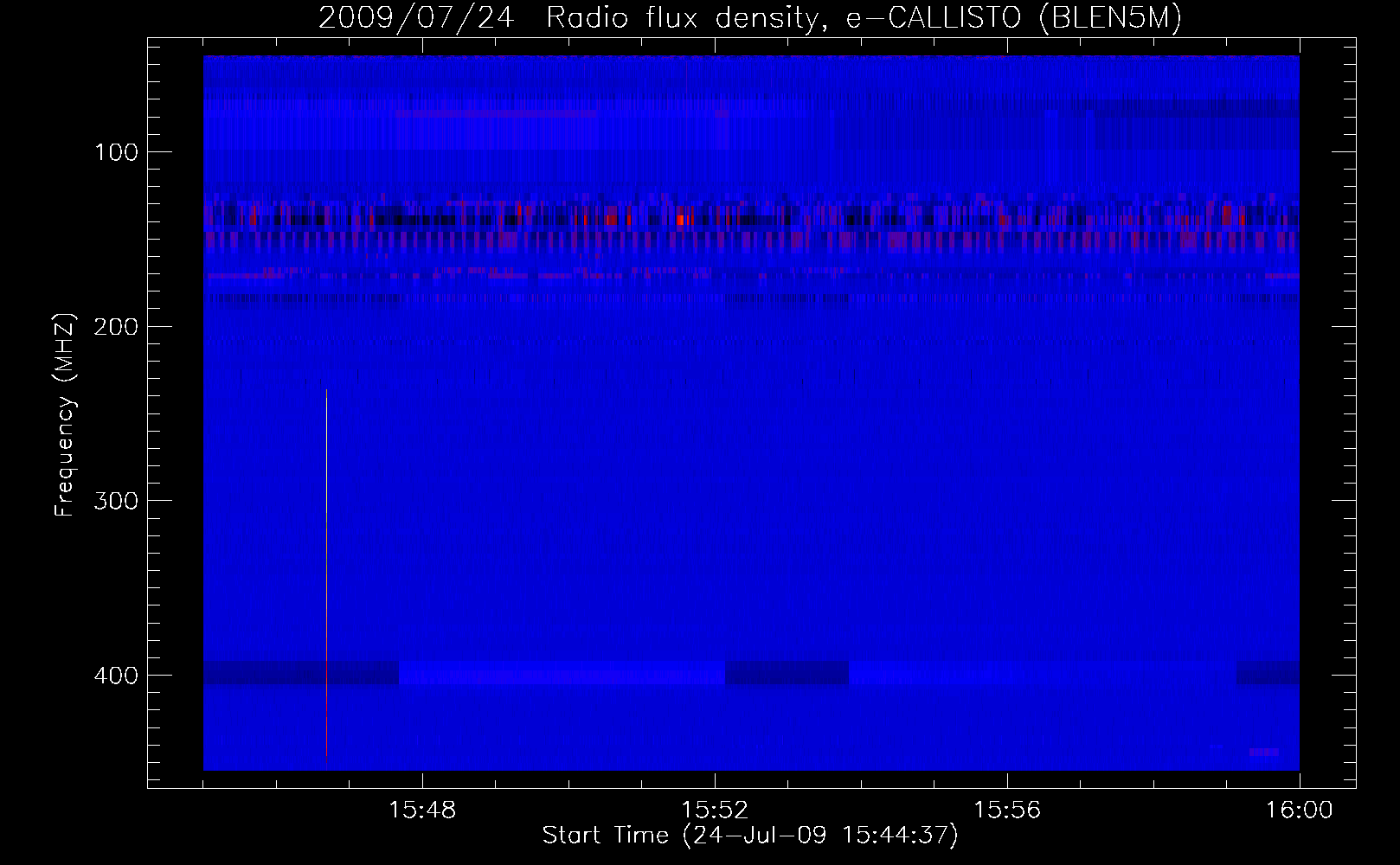Click the date 2009/07/24 in the title
The image size is (1400, 865).
click(417, 18)
